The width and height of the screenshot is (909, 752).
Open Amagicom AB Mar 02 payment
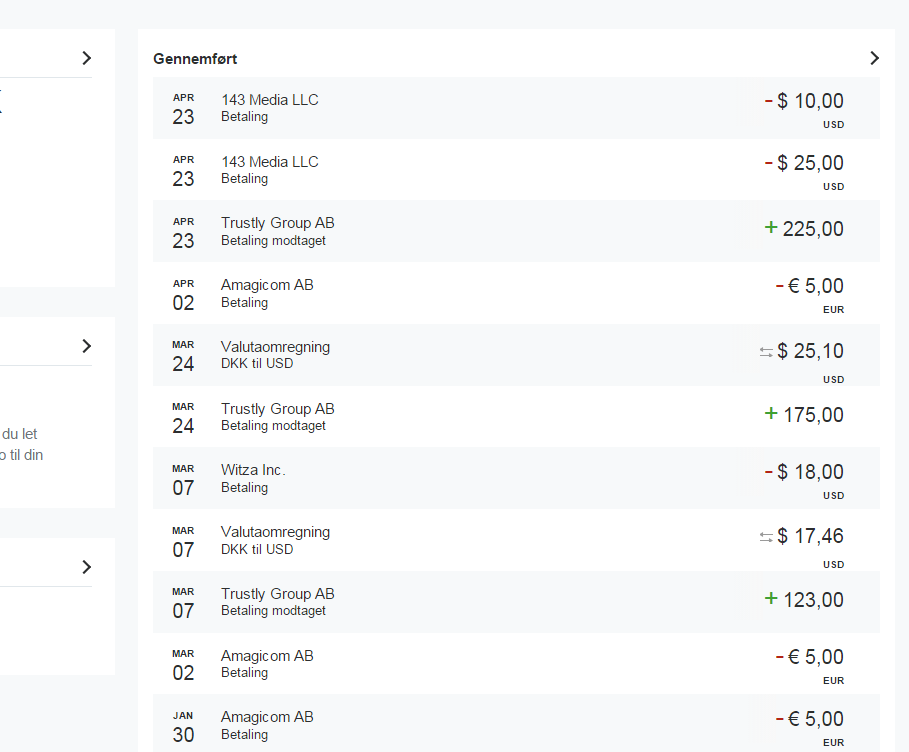pos(517,664)
